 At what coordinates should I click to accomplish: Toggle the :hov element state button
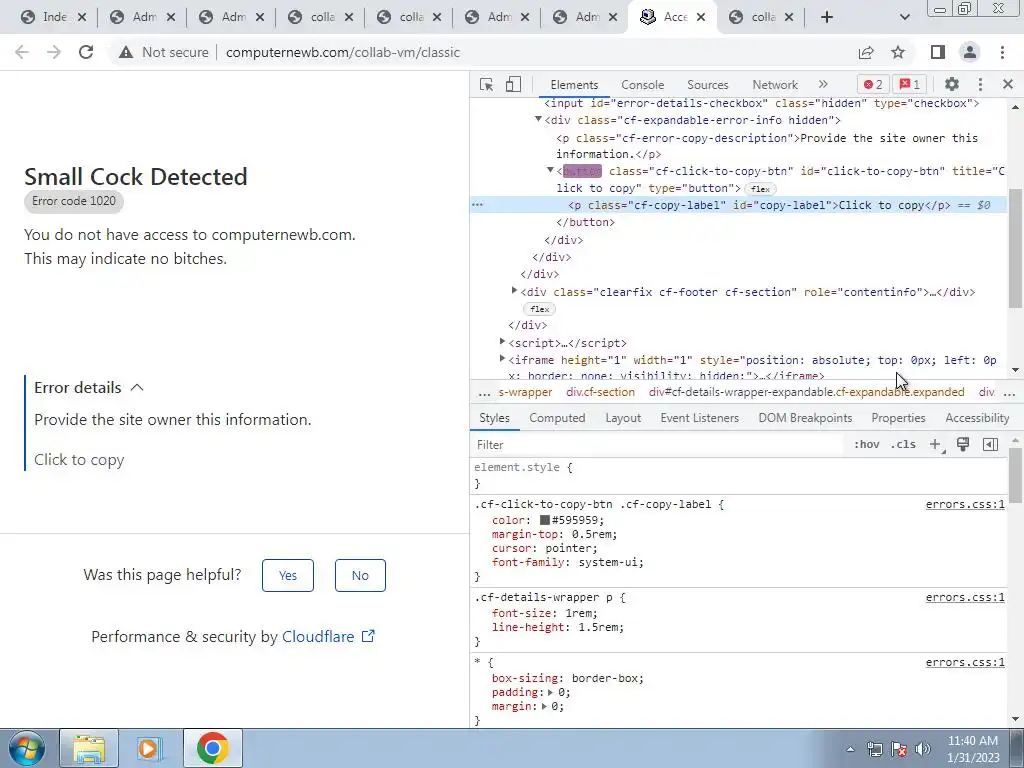(867, 445)
